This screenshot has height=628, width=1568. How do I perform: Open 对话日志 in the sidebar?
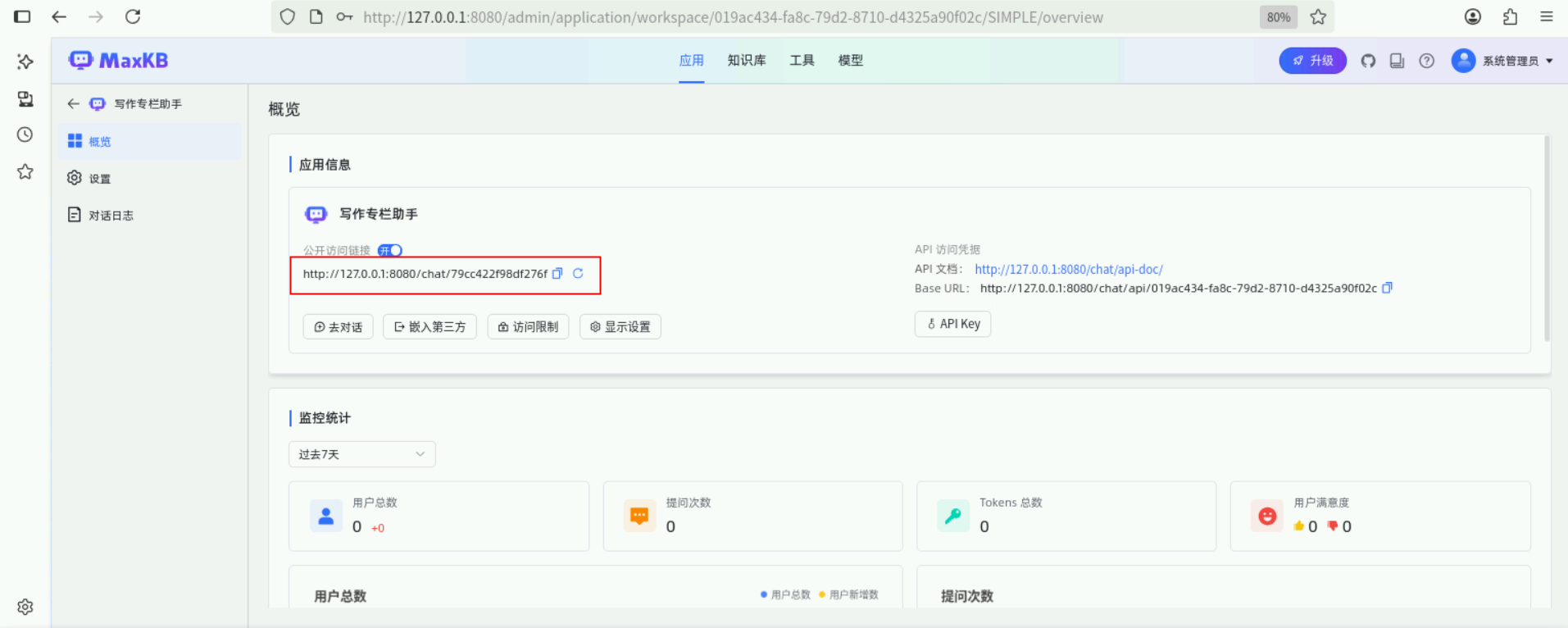point(151,215)
